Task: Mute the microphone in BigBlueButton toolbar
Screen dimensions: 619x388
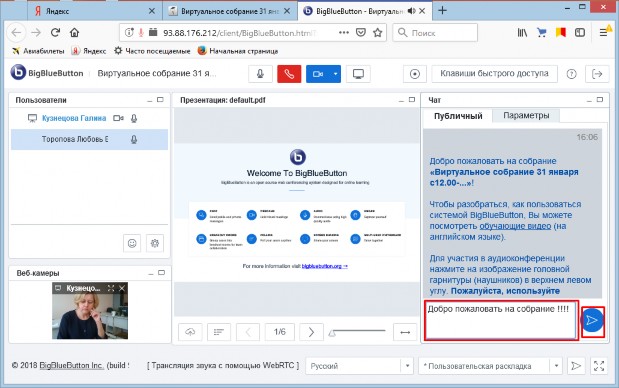Action: click(x=260, y=74)
